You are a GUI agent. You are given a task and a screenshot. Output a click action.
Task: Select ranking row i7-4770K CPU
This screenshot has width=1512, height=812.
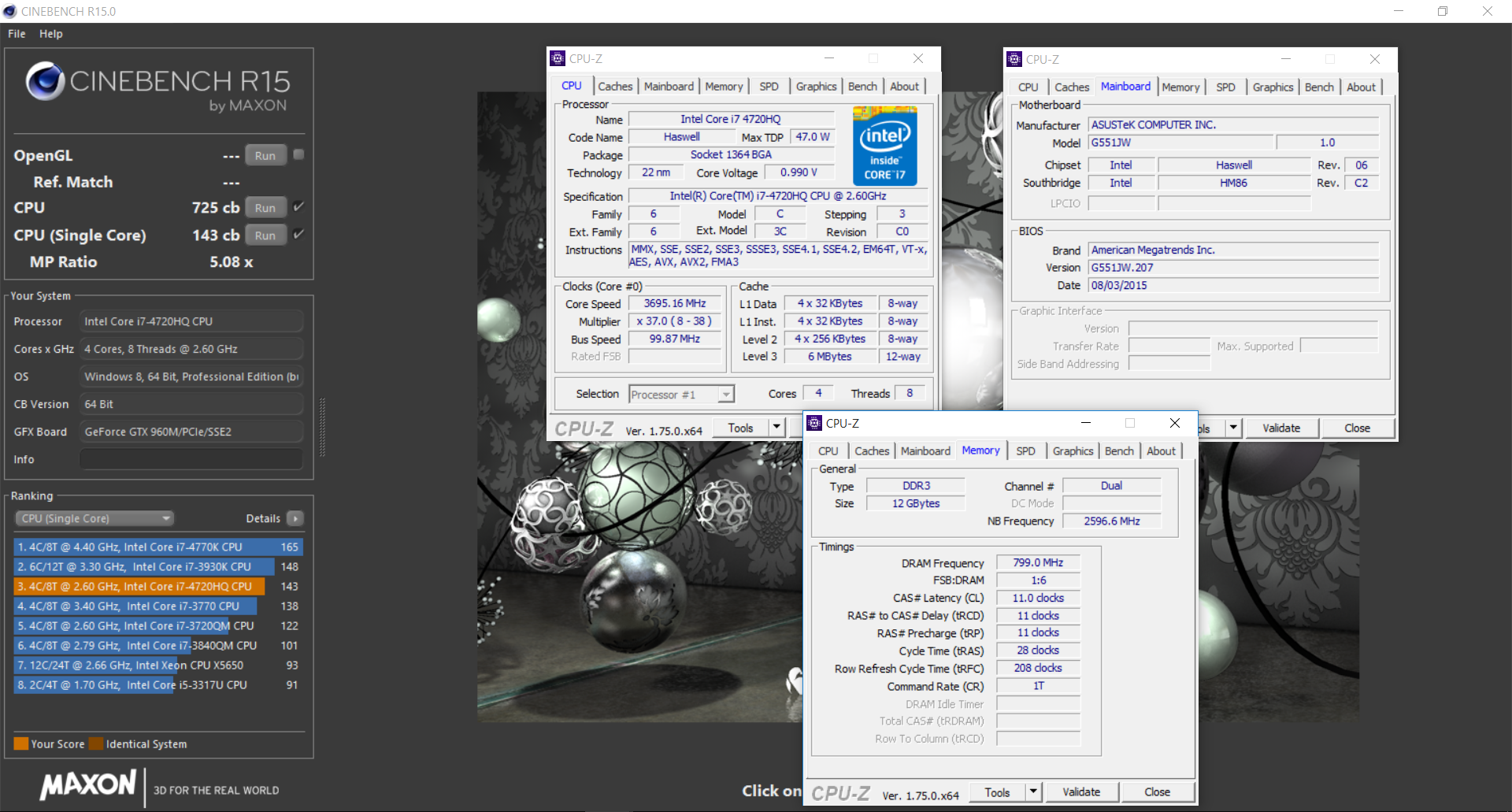157,547
